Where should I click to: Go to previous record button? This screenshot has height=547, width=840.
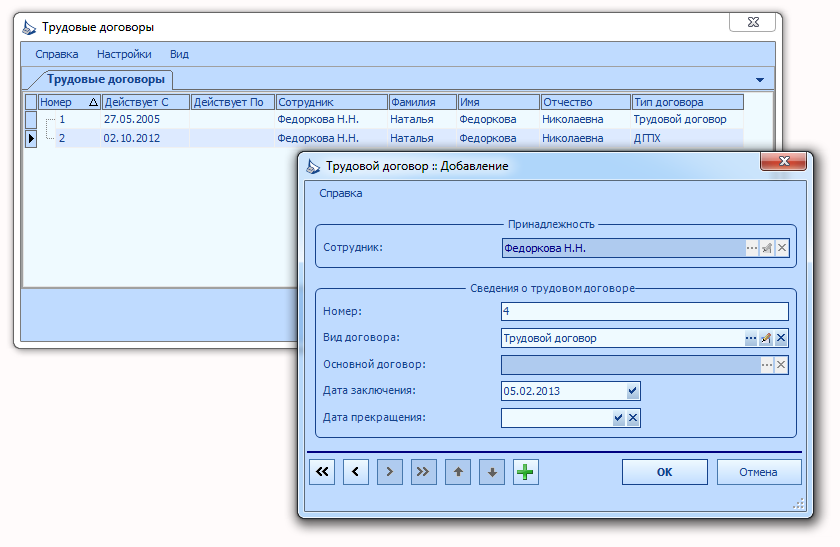click(356, 472)
